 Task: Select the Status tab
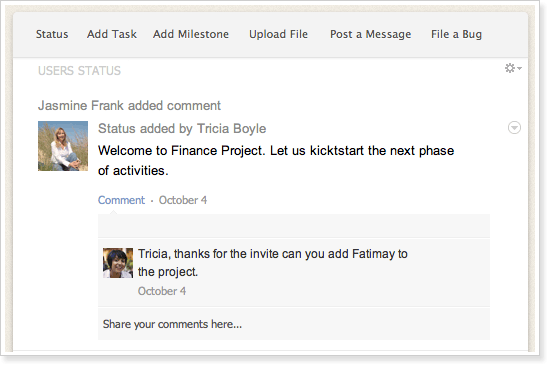(52, 34)
